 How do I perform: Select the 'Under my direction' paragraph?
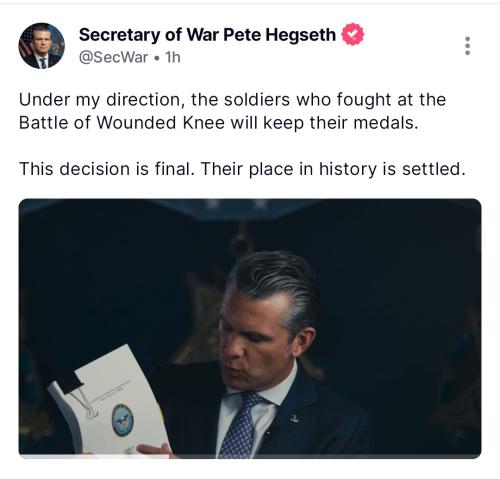coord(232,111)
